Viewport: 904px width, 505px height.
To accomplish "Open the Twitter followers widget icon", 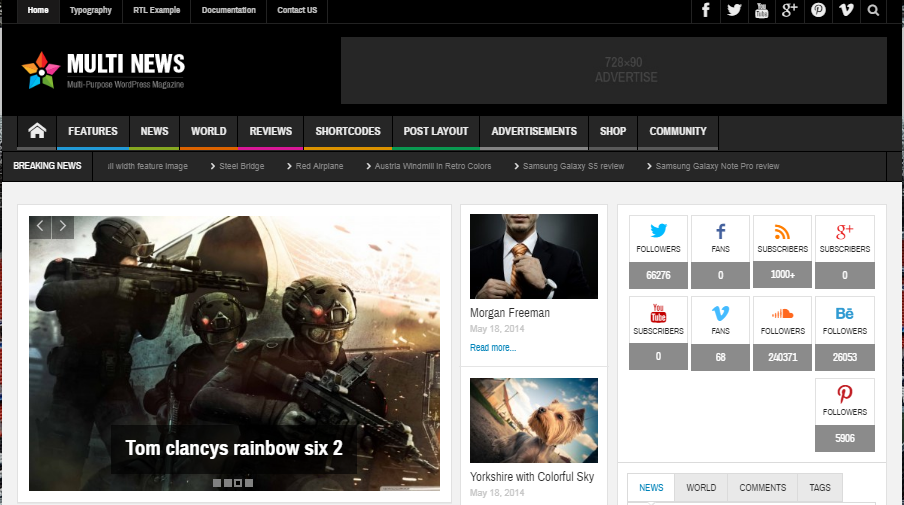I will 658,231.
